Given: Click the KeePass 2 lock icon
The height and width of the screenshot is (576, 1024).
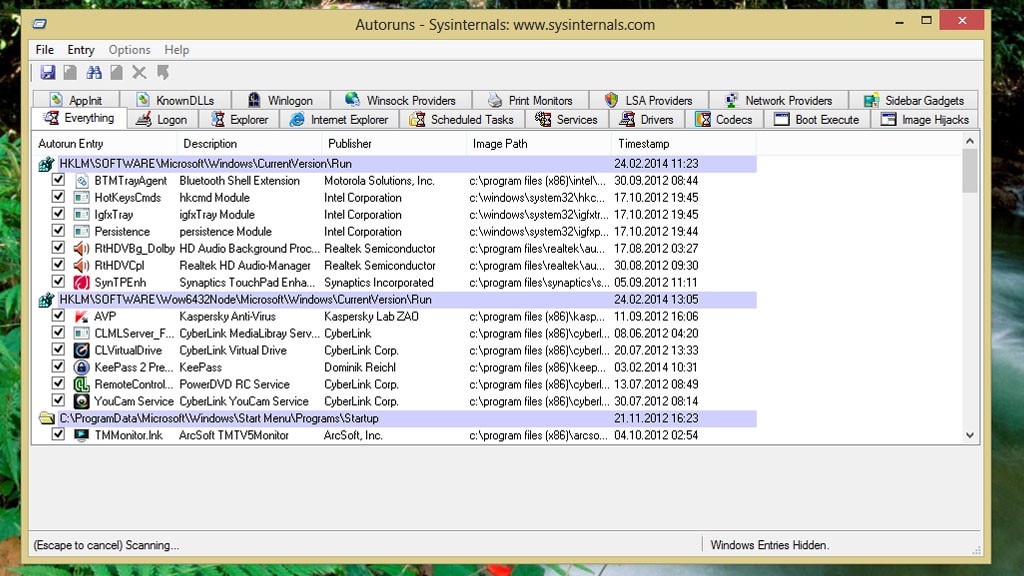Looking at the screenshot, I should [x=82, y=368].
